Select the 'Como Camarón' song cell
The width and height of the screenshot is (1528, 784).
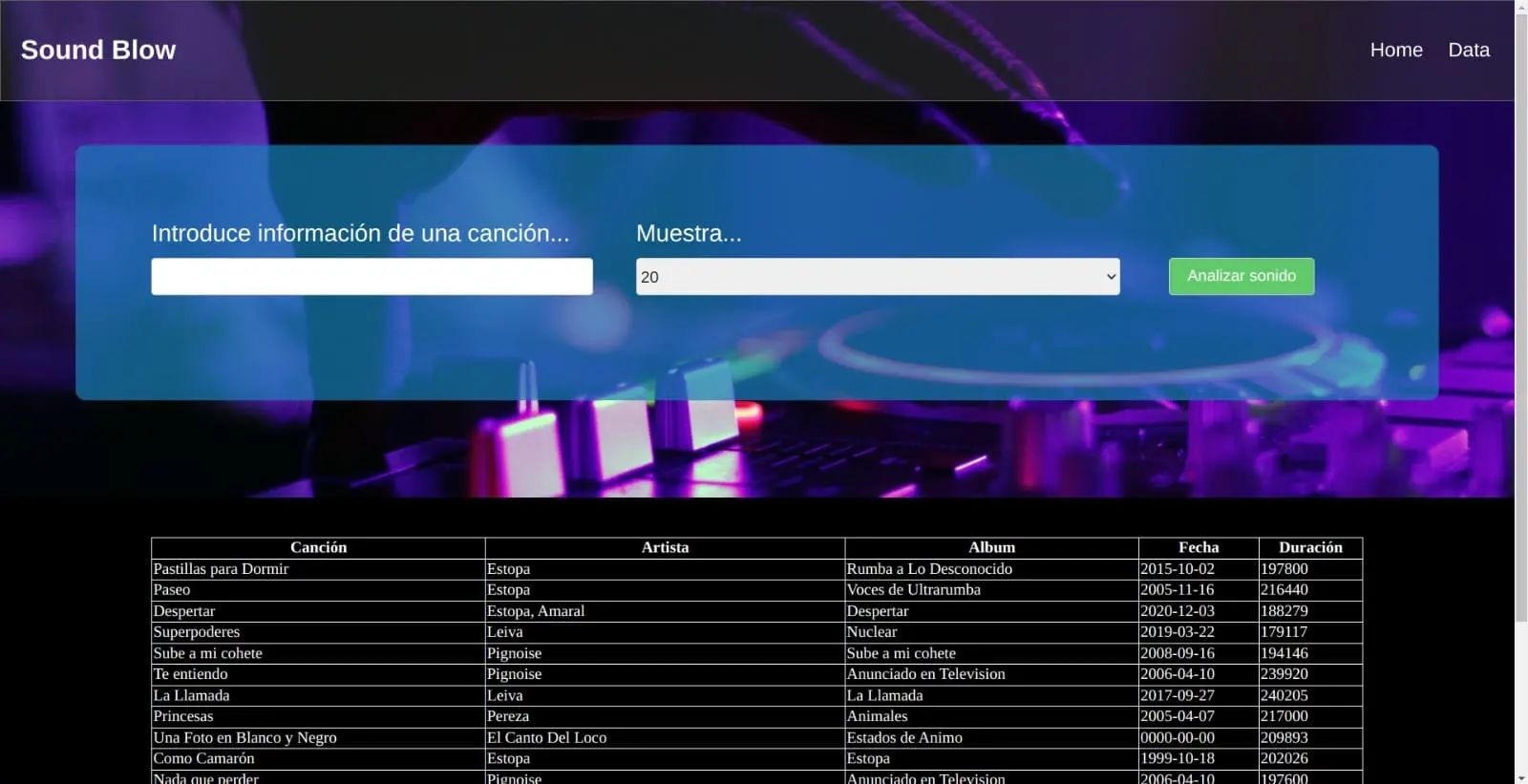coord(318,758)
